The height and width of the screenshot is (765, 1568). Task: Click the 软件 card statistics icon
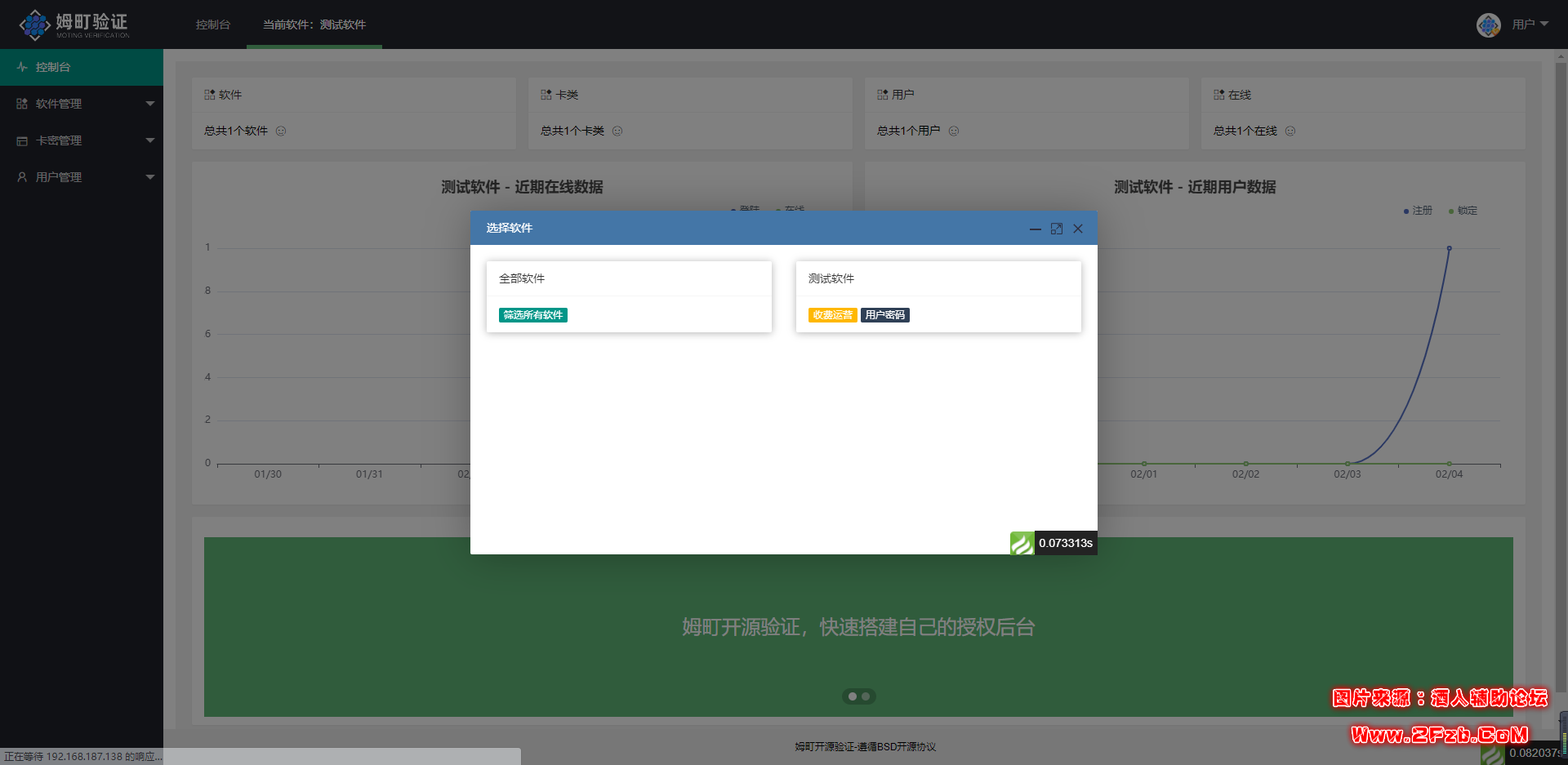210,94
